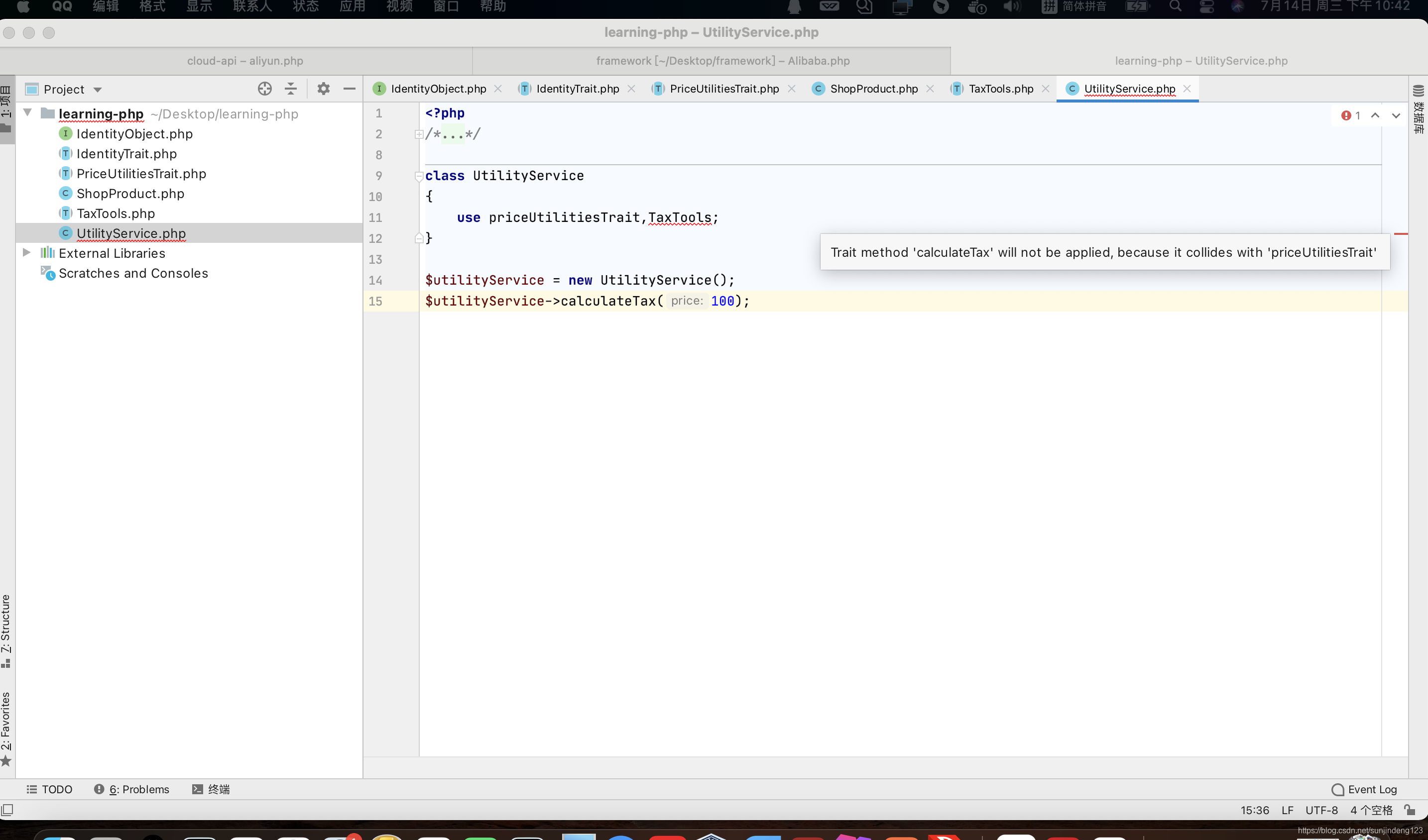Click the error count indicator
Screen dimensions: 1428x840
click(x=1351, y=115)
